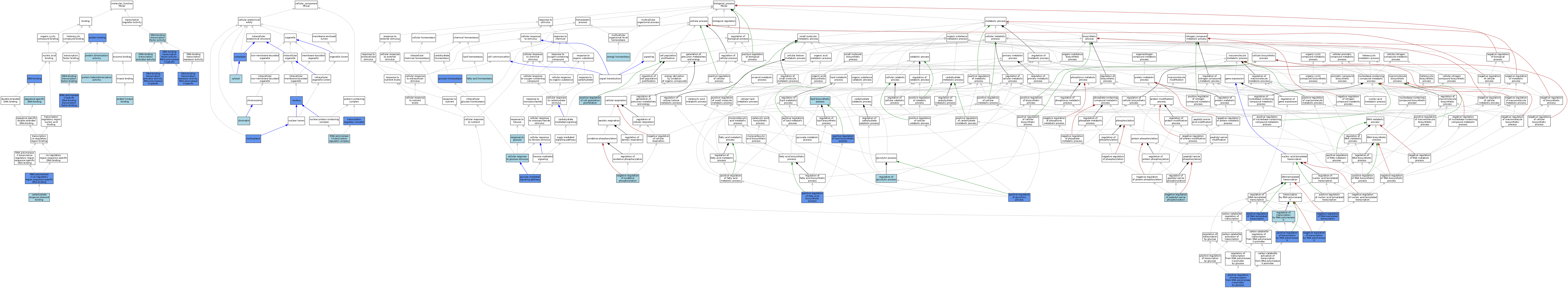
Task: Select 'carbohydrate response element binding' node
Action: pyautogui.click(x=39, y=197)
